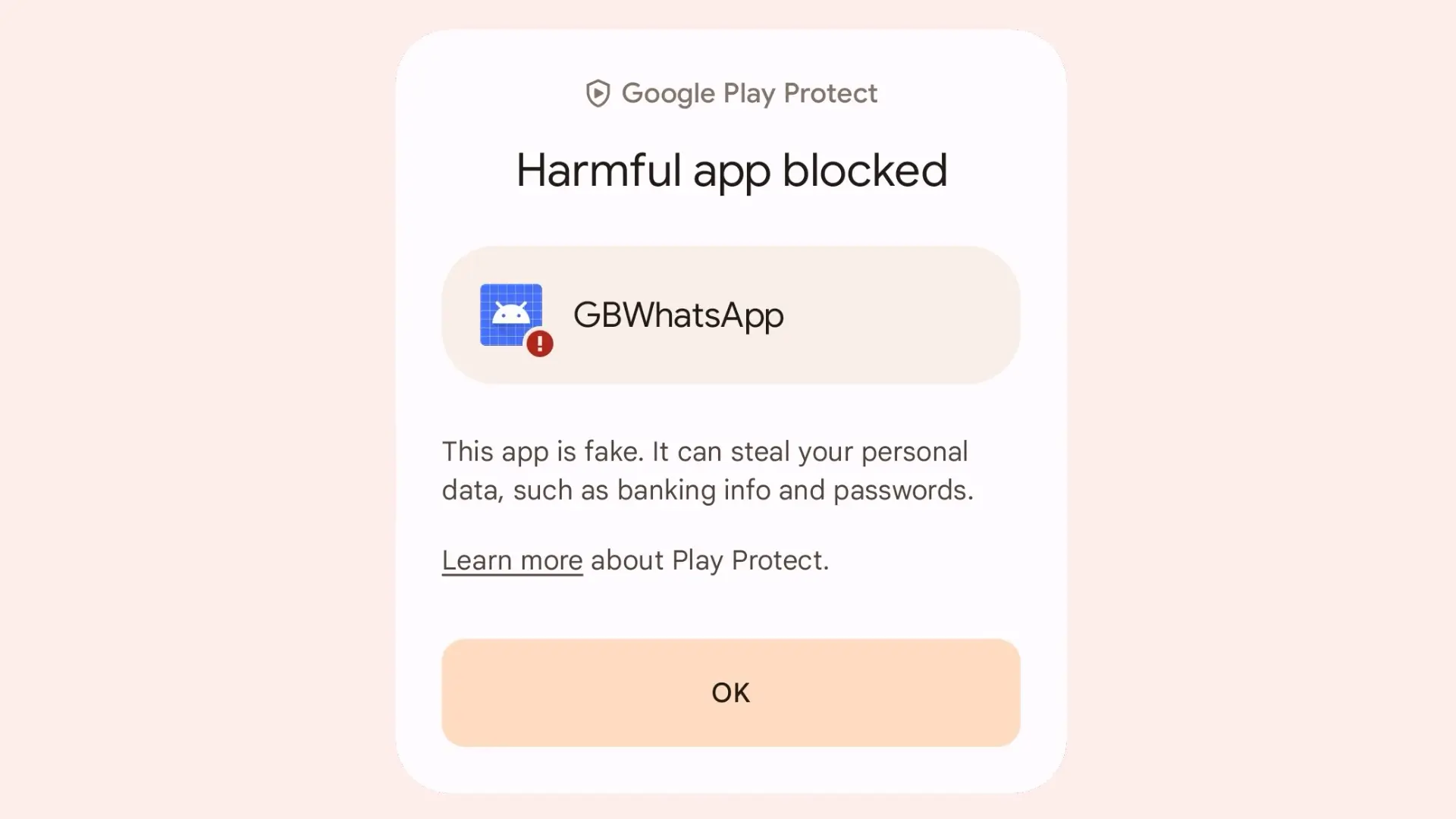
Task: Tap the 'banking info and passwords' text line
Action: (795, 490)
